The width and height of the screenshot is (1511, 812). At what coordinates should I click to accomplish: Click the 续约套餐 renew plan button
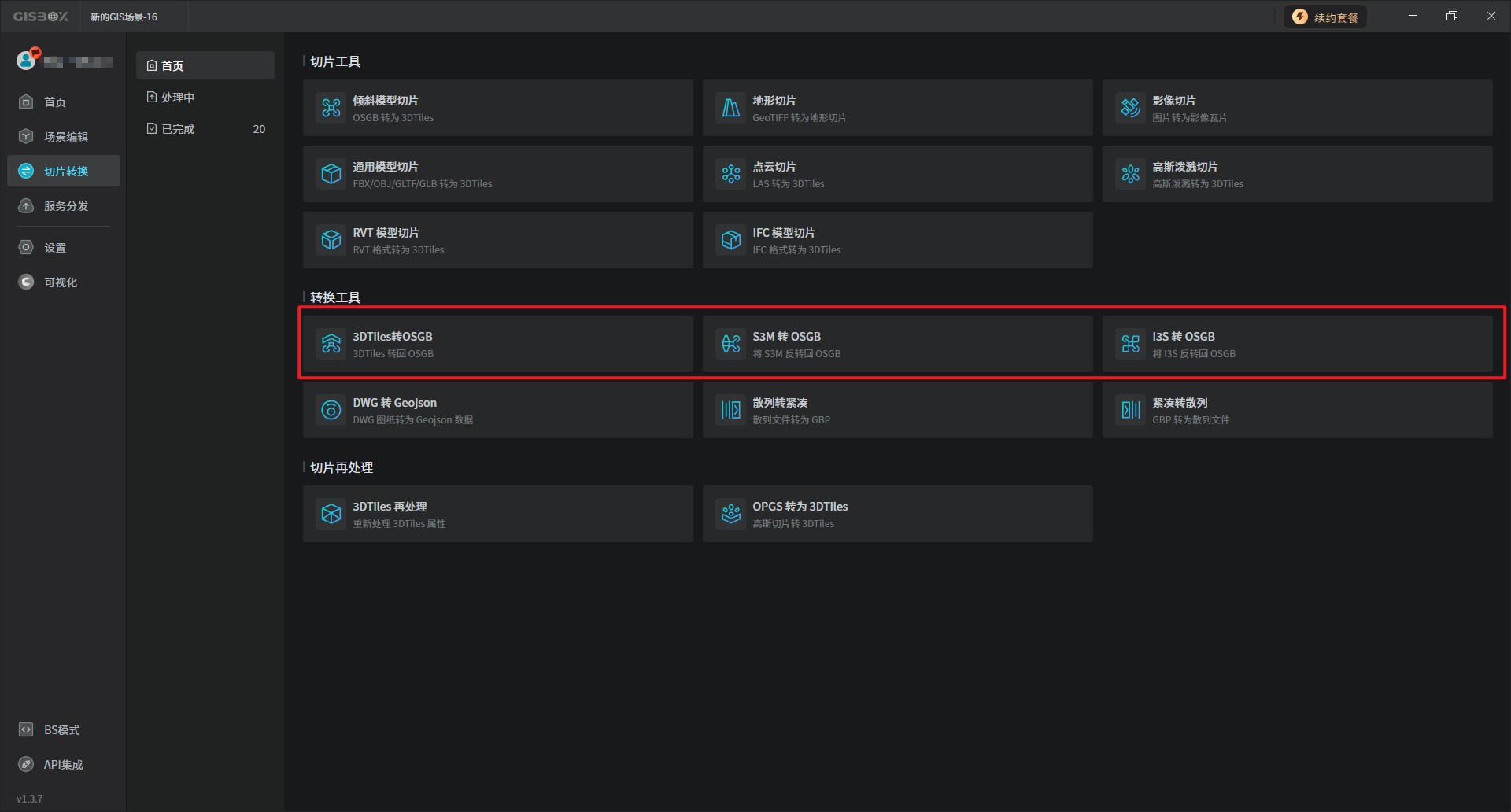pyautogui.click(x=1326, y=17)
